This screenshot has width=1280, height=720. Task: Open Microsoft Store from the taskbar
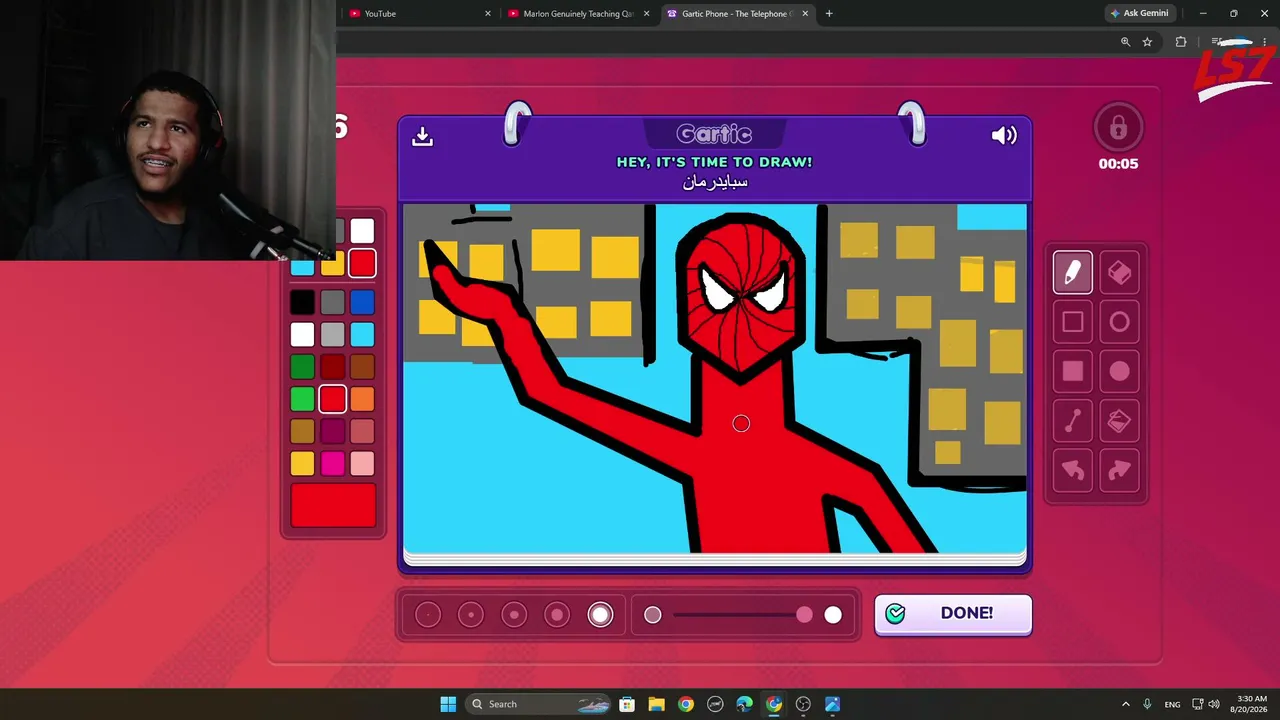(627, 704)
